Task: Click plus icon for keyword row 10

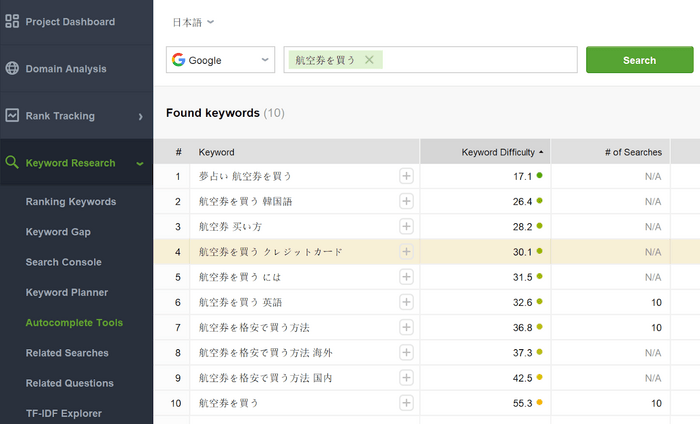Action: [x=406, y=403]
